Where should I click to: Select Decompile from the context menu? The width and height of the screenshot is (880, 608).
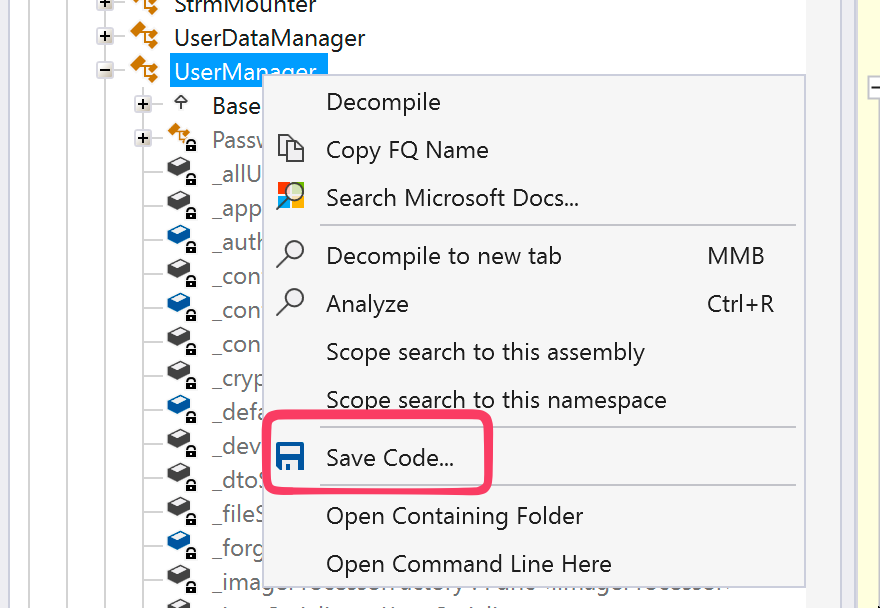tap(382, 101)
